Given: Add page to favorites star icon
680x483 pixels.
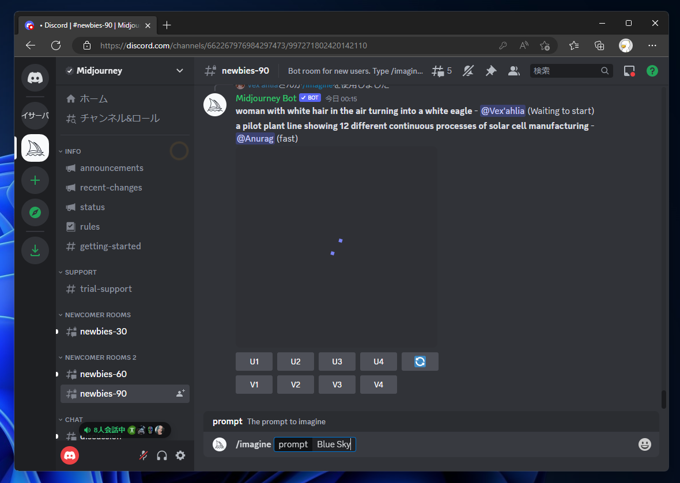Looking at the screenshot, I should [545, 46].
